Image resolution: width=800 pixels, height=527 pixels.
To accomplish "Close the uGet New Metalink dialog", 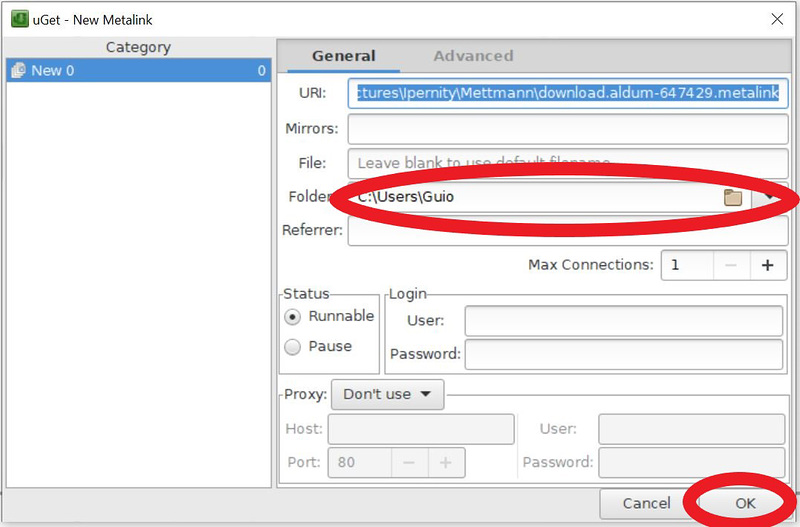I will pos(777,19).
